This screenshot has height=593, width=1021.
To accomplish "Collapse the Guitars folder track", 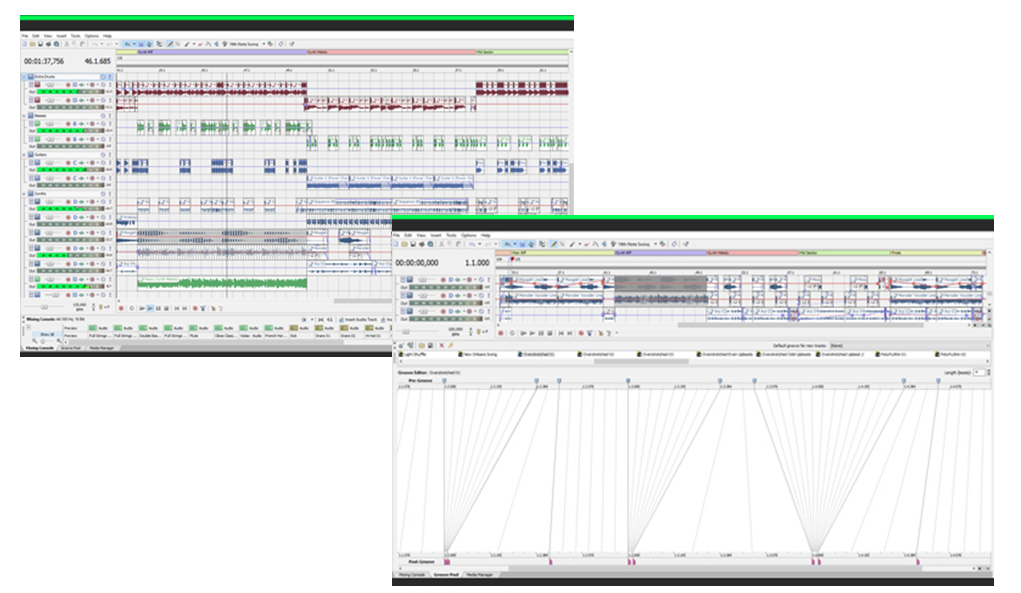I will 25,155.
